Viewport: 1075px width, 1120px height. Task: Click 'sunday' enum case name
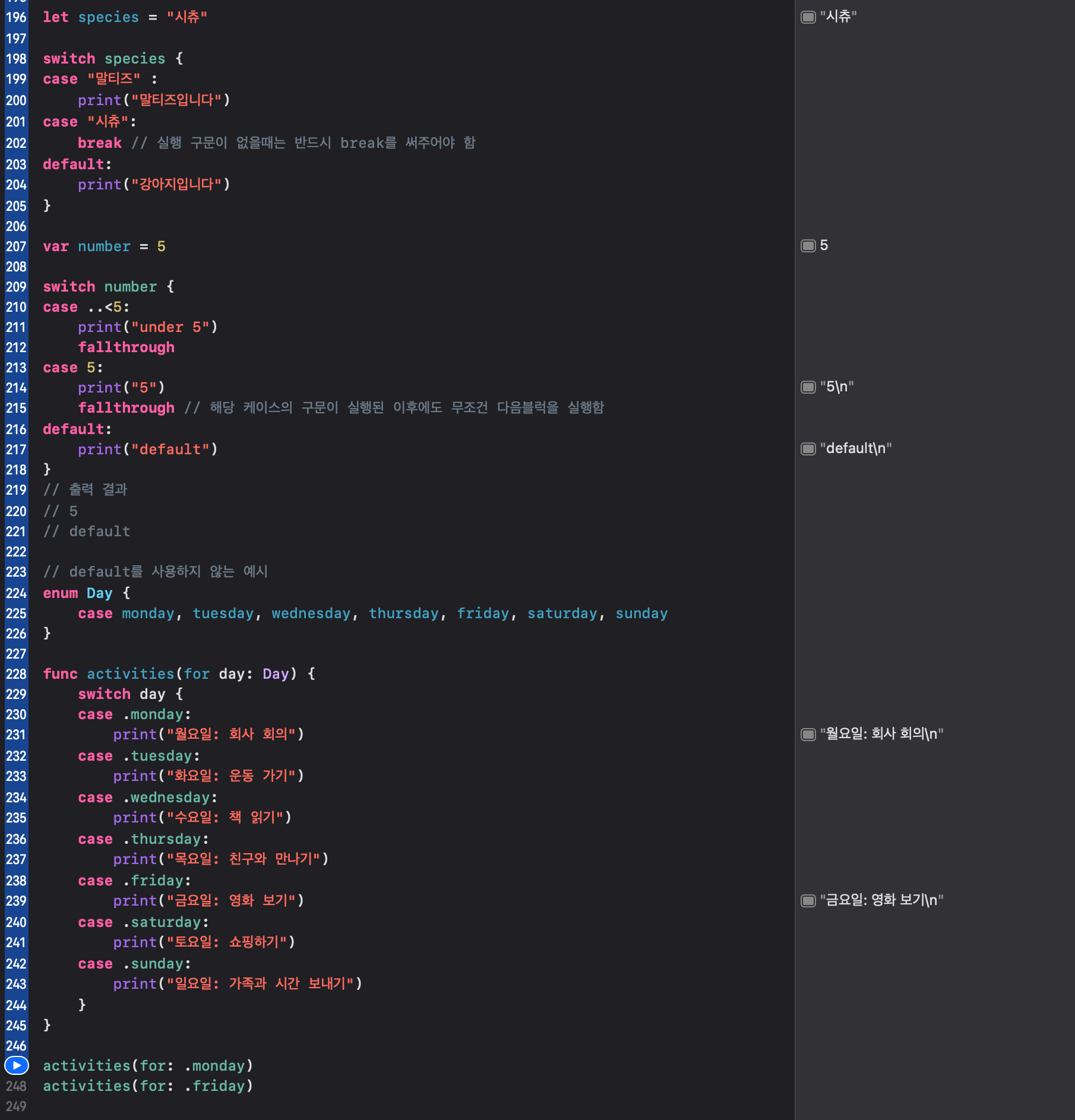tap(641, 613)
